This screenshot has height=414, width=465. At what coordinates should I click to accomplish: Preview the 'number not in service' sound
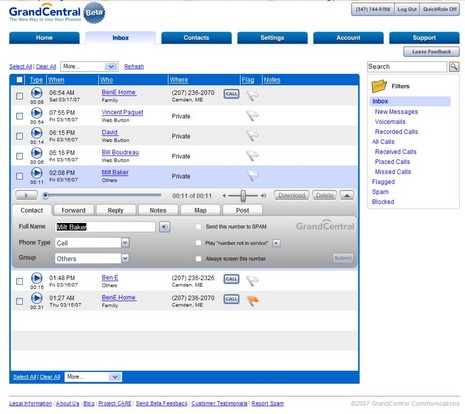tap(276, 243)
